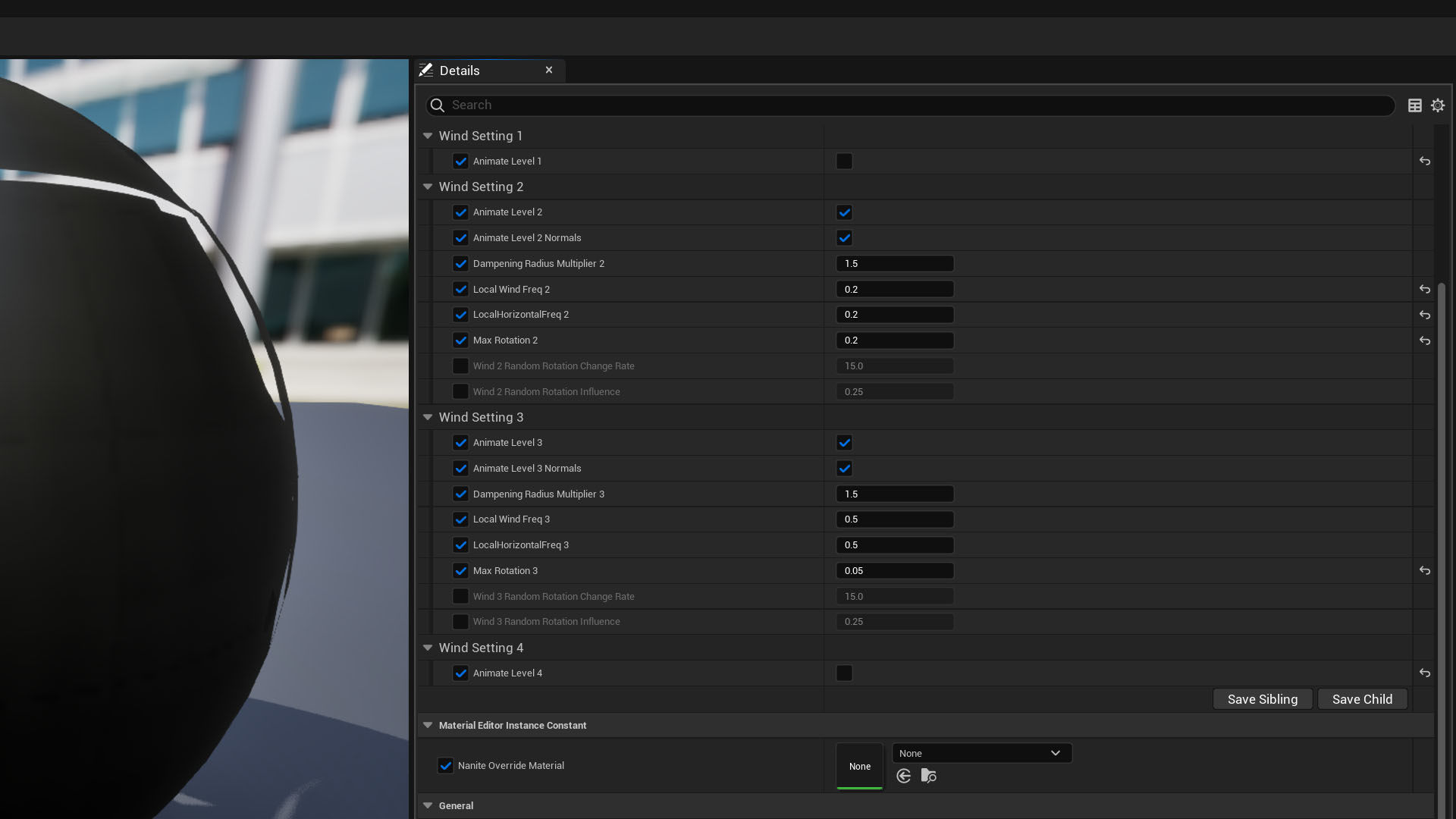Turn on Animate Level 4 value checkbox
The width and height of the screenshot is (1456, 819).
(844, 673)
